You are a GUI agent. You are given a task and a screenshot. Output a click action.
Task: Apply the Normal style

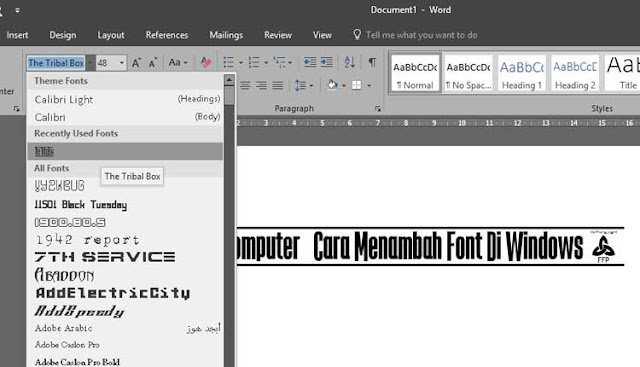[x=415, y=73]
